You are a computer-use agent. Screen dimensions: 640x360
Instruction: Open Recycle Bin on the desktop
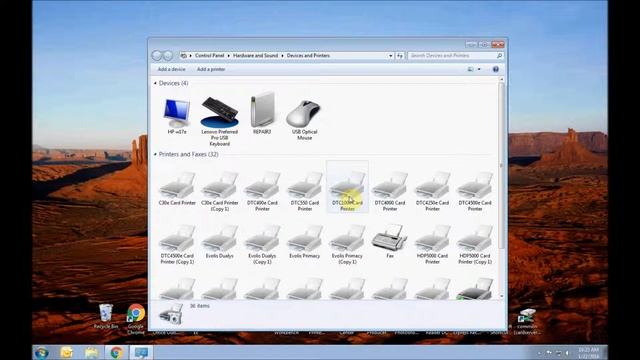click(106, 316)
